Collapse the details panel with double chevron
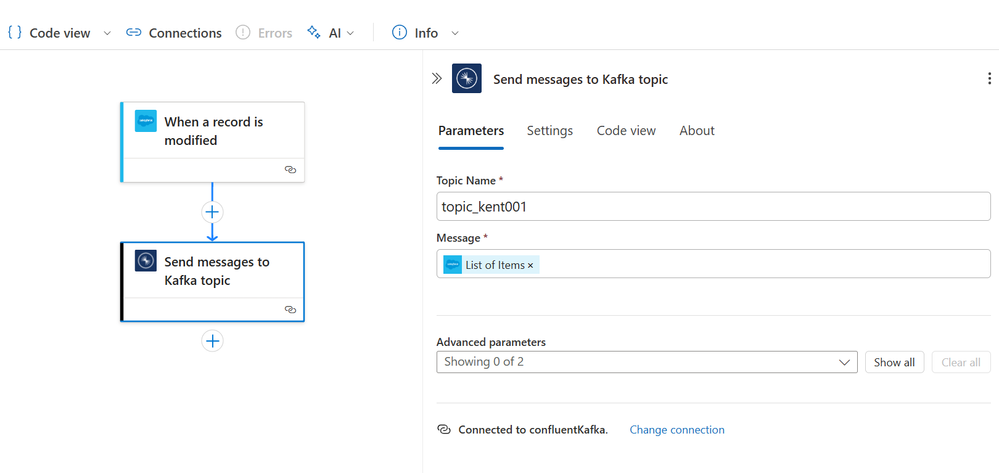The height and width of the screenshot is (473, 999). point(437,78)
